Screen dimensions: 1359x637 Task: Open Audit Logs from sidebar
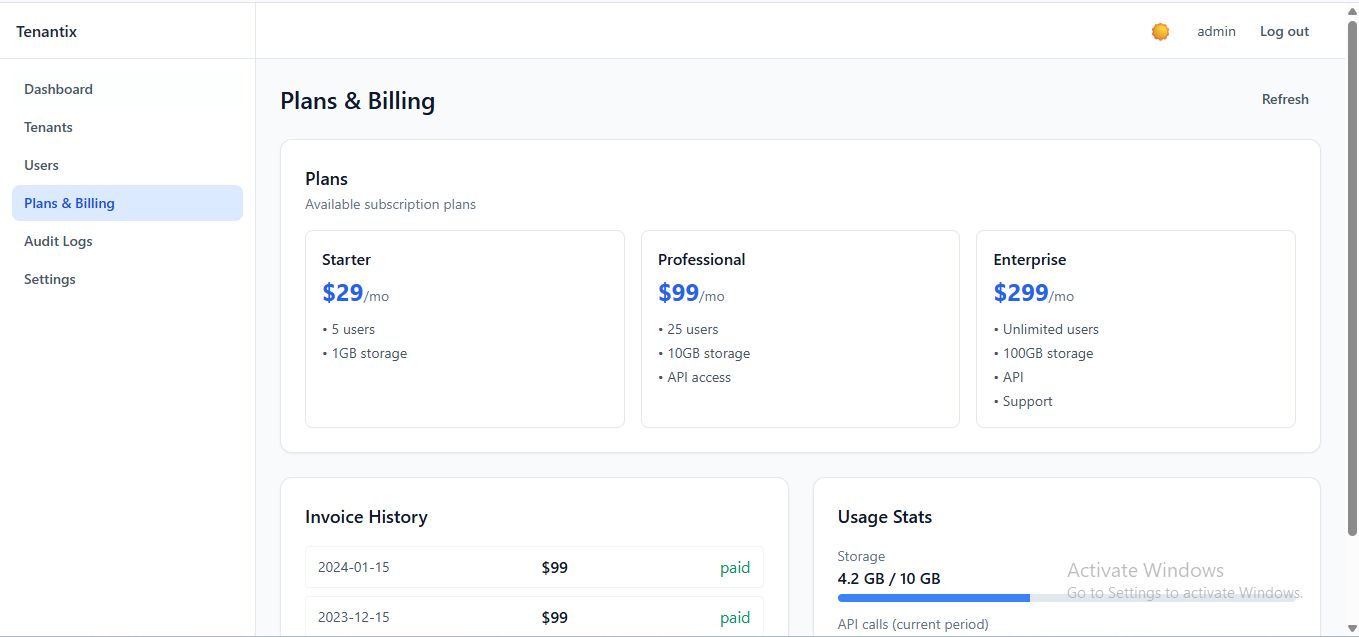58,241
